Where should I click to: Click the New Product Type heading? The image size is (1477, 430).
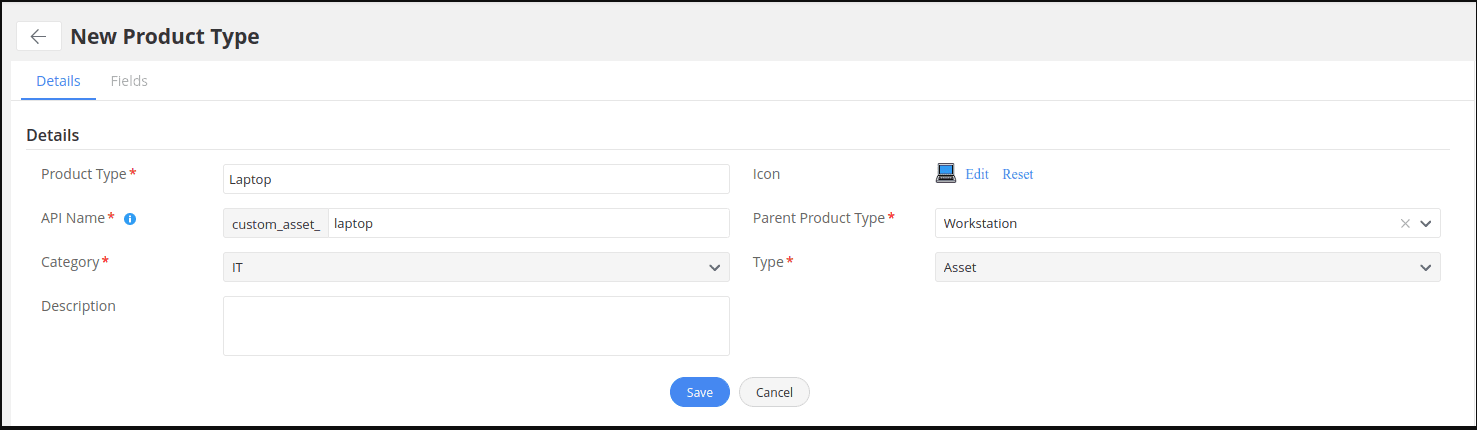165,37
